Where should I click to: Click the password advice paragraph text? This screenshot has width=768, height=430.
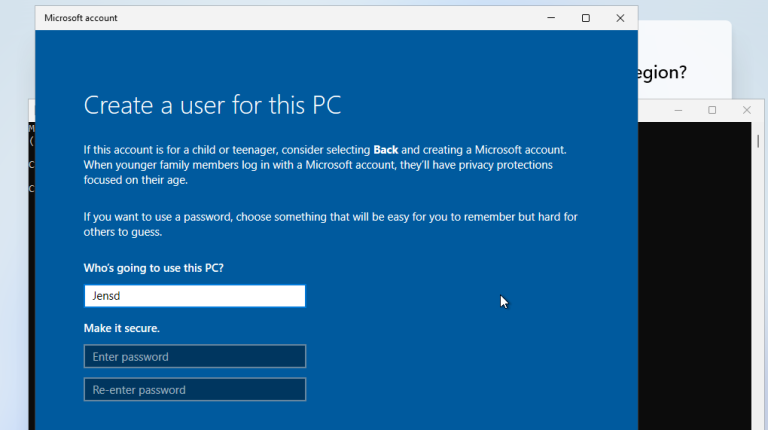tap(330, 224)
